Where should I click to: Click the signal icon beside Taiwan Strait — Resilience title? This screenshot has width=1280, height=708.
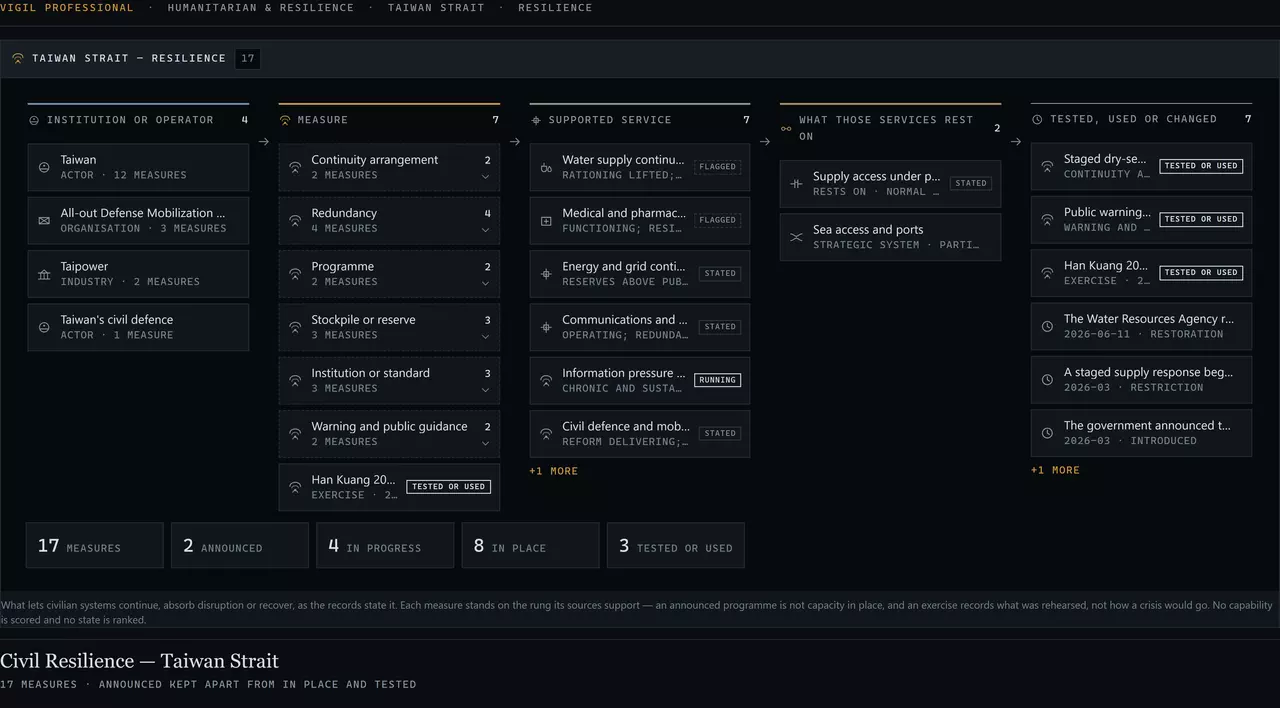[x=18, y=58]
